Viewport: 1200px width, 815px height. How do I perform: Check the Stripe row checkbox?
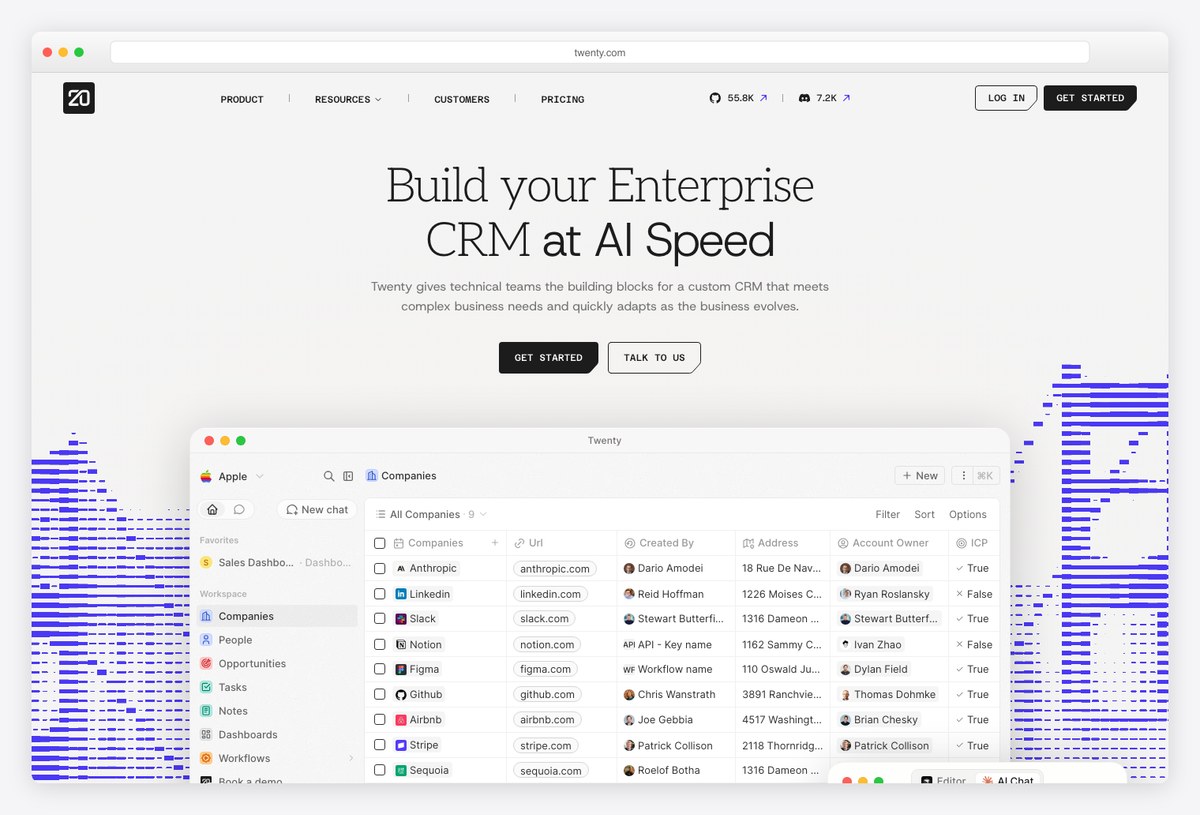coord(380,745)
